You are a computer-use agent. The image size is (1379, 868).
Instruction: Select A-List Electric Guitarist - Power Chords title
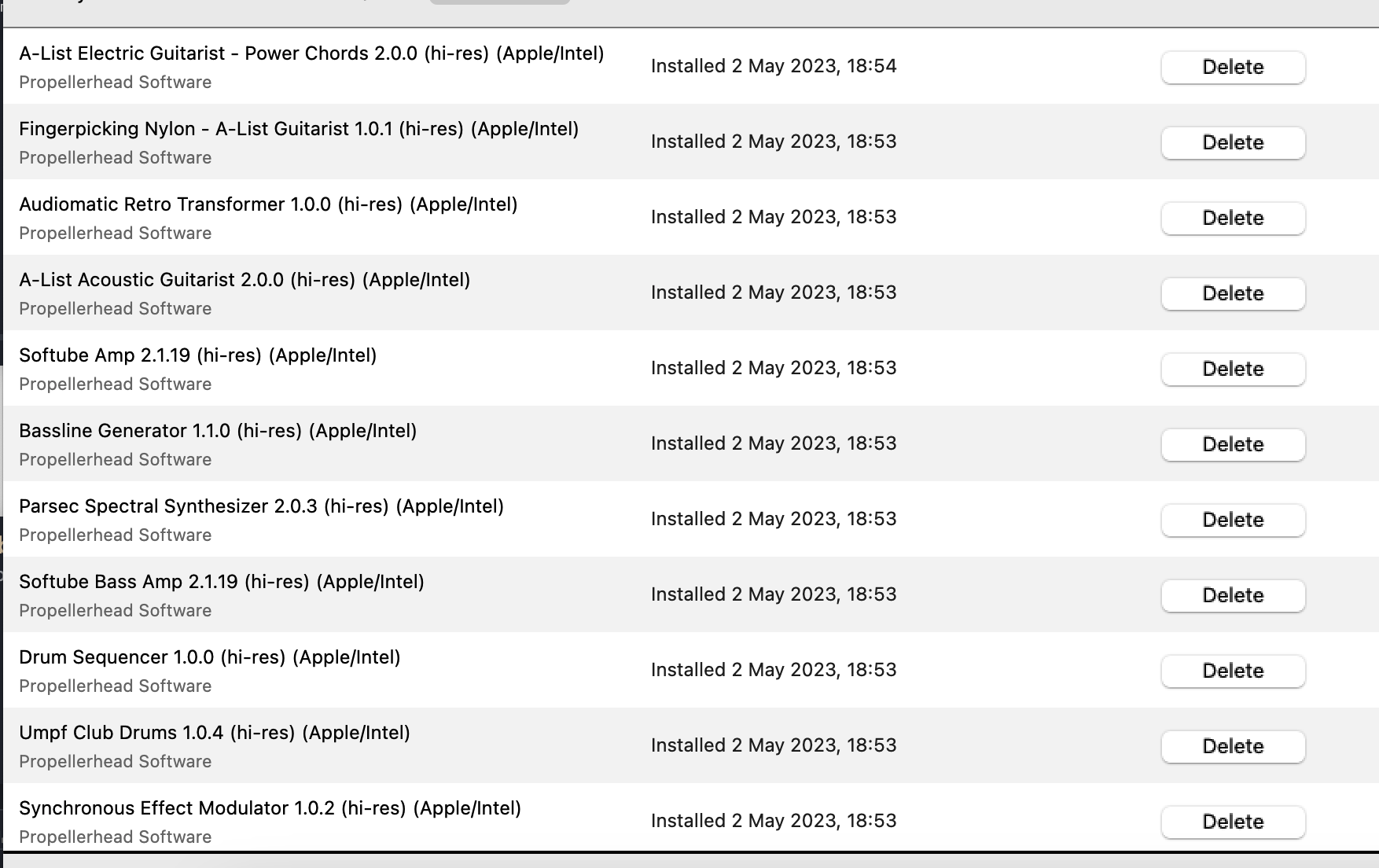tap(311, 53)
